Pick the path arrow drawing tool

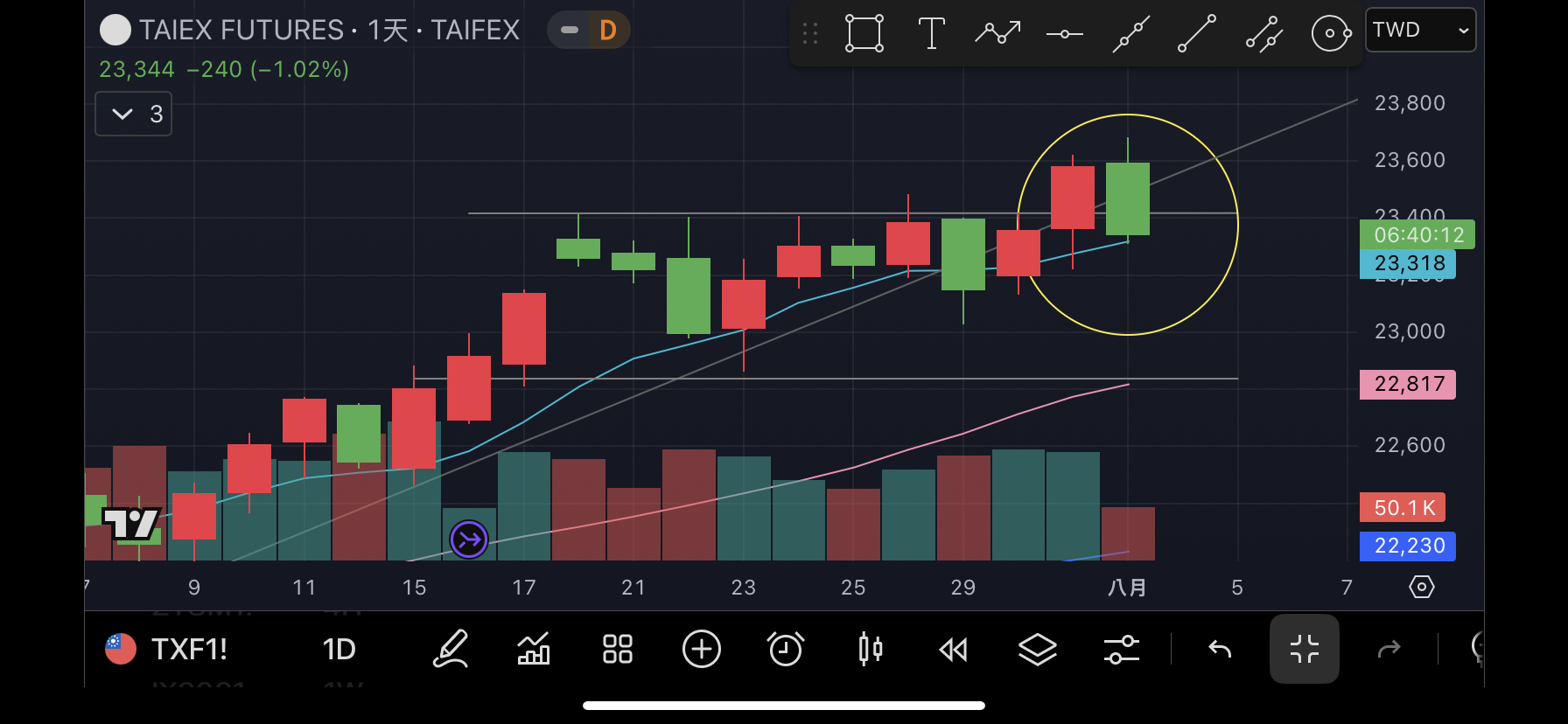click(997, 34)
